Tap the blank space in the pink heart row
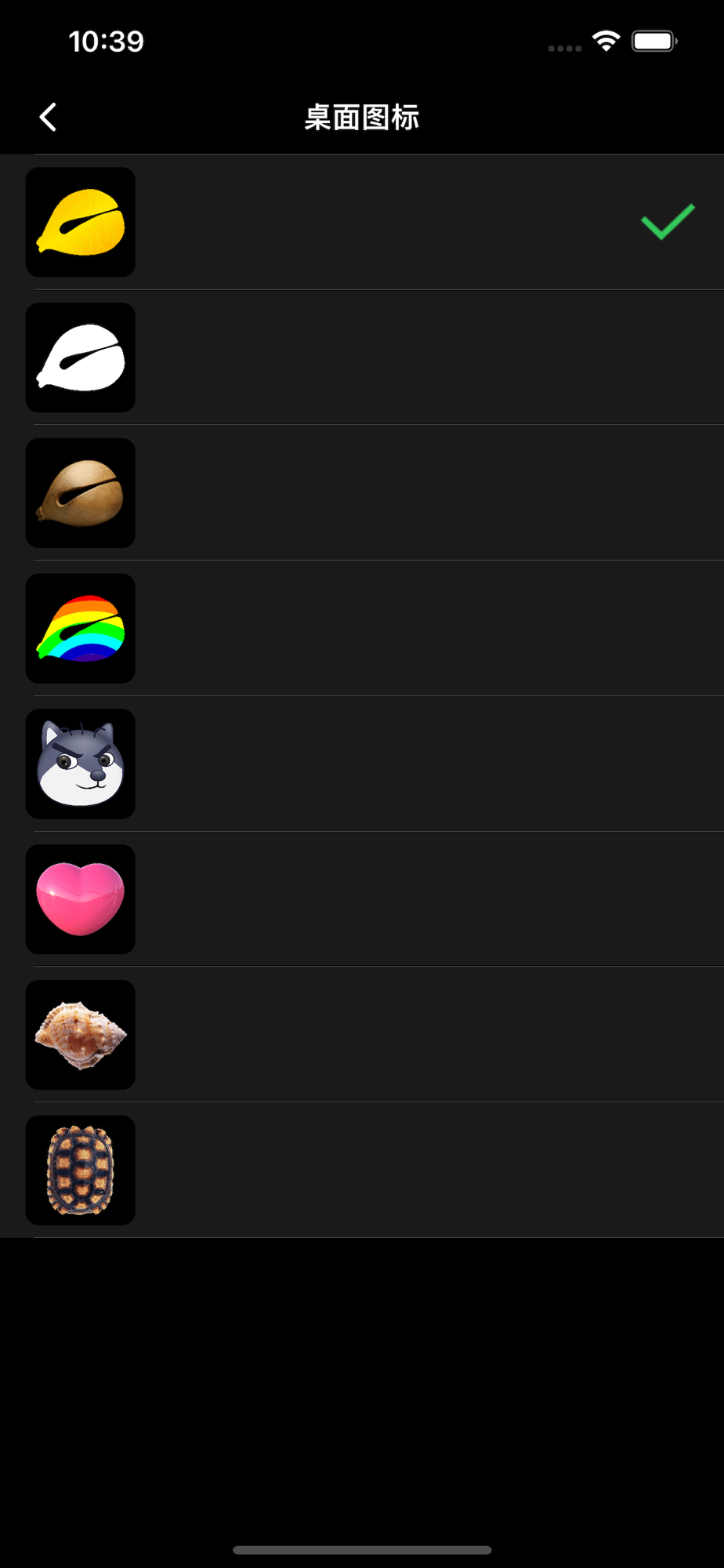The width and height of the screenshot is (724, 1568). pos(429,899)
